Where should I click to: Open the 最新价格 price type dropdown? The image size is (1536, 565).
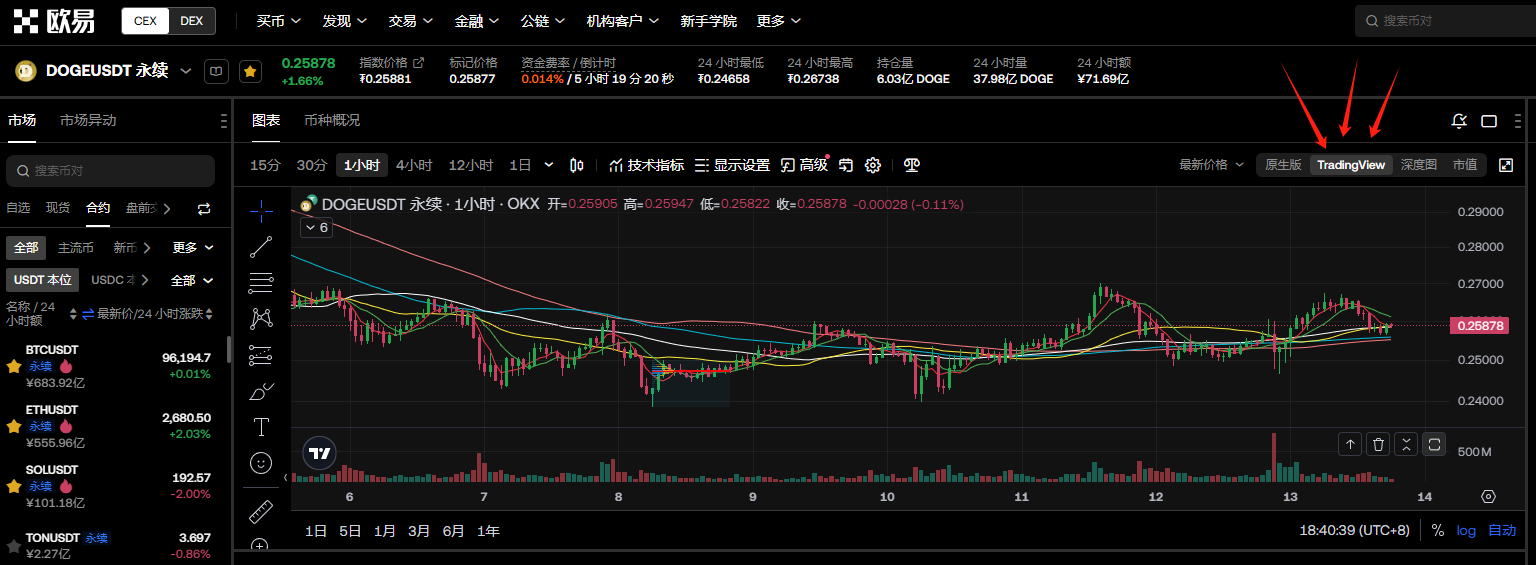point(1212,165)
